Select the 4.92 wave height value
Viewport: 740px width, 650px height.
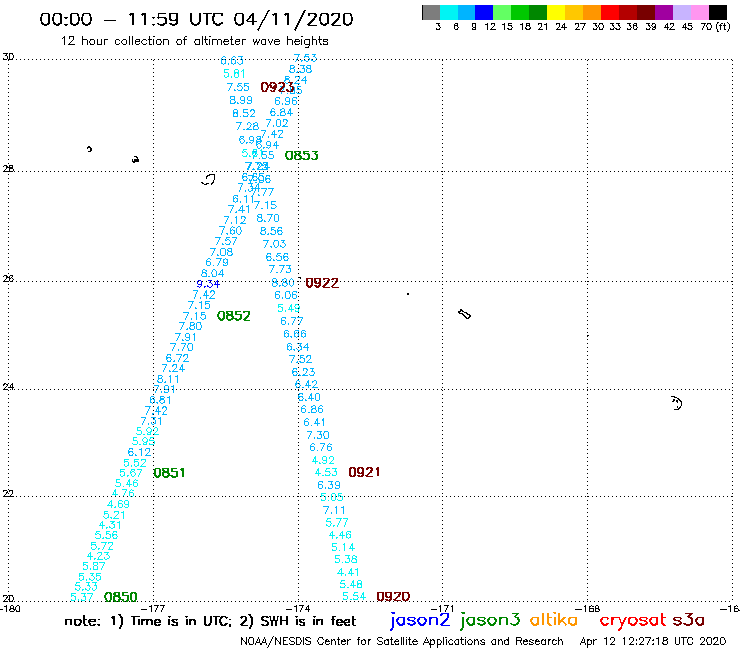click(323, 460)
